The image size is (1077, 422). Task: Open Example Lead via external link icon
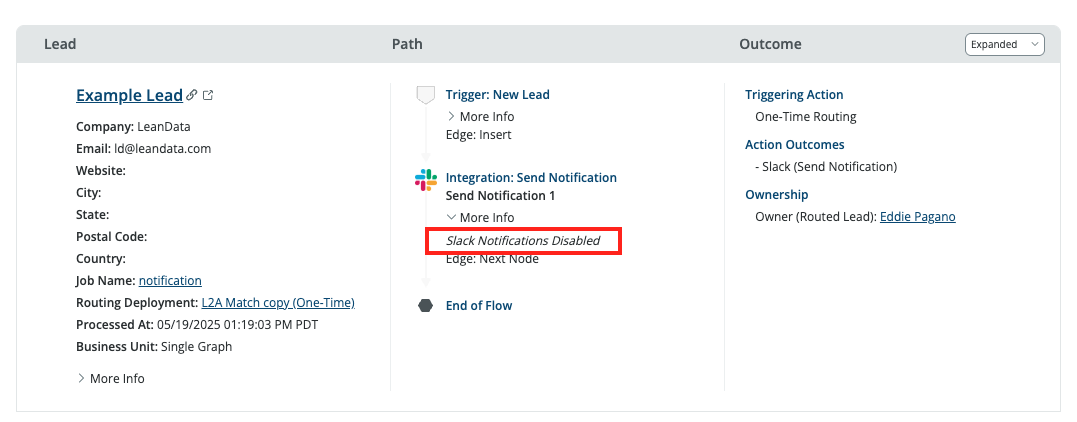[x=208, y=96]
